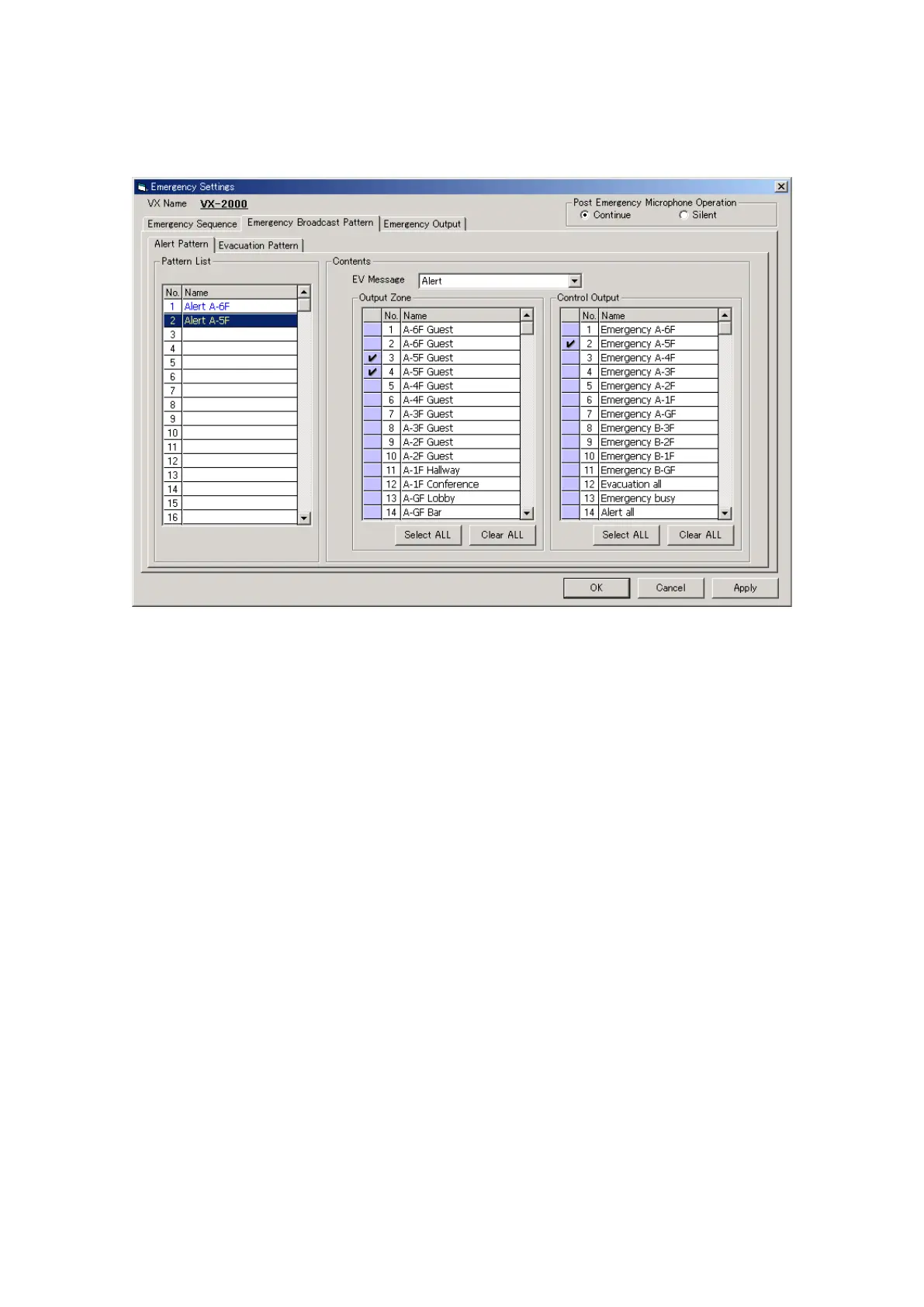
Task: Select output zone 7 A-3F Guest
Action: click(x=460, y=414)
